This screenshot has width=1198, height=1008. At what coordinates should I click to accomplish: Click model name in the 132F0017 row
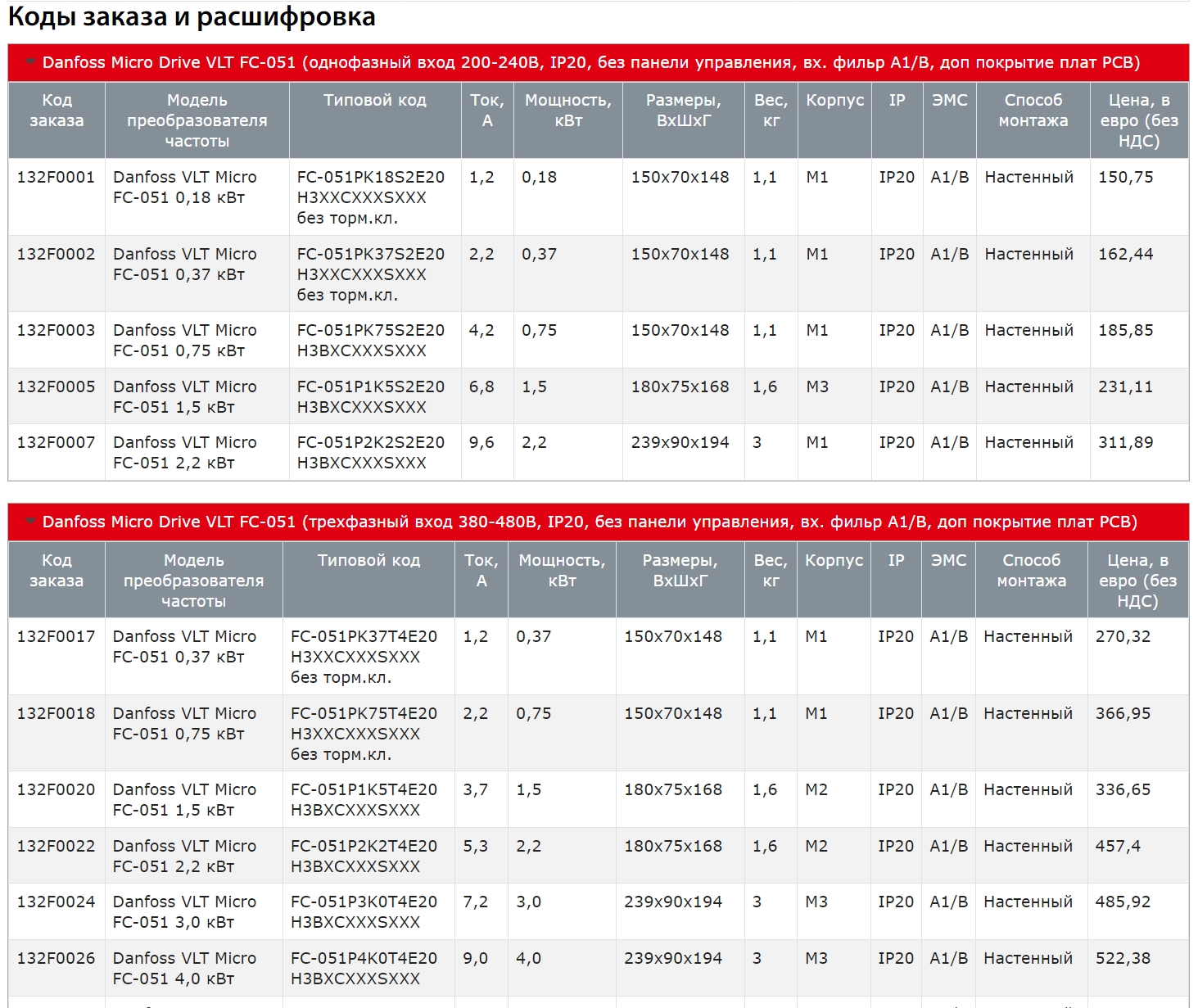[184, 646]
